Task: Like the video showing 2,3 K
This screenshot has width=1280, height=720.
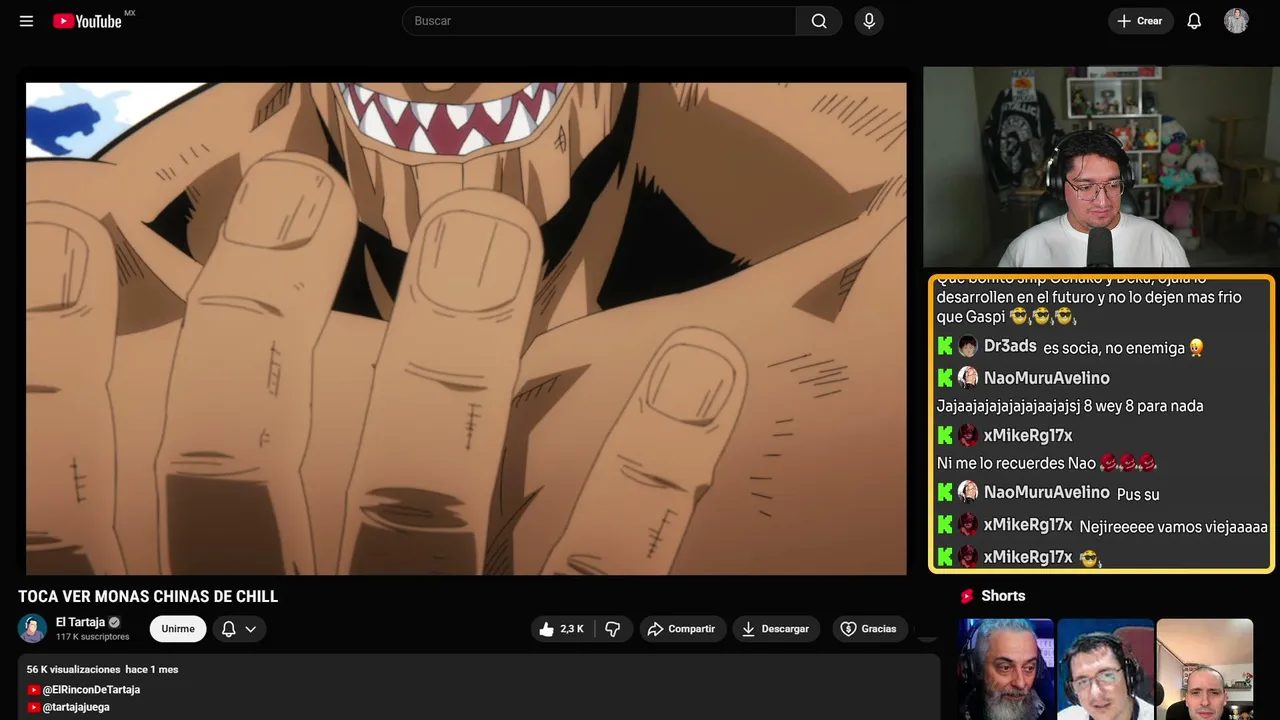Action: click(561, 629)
